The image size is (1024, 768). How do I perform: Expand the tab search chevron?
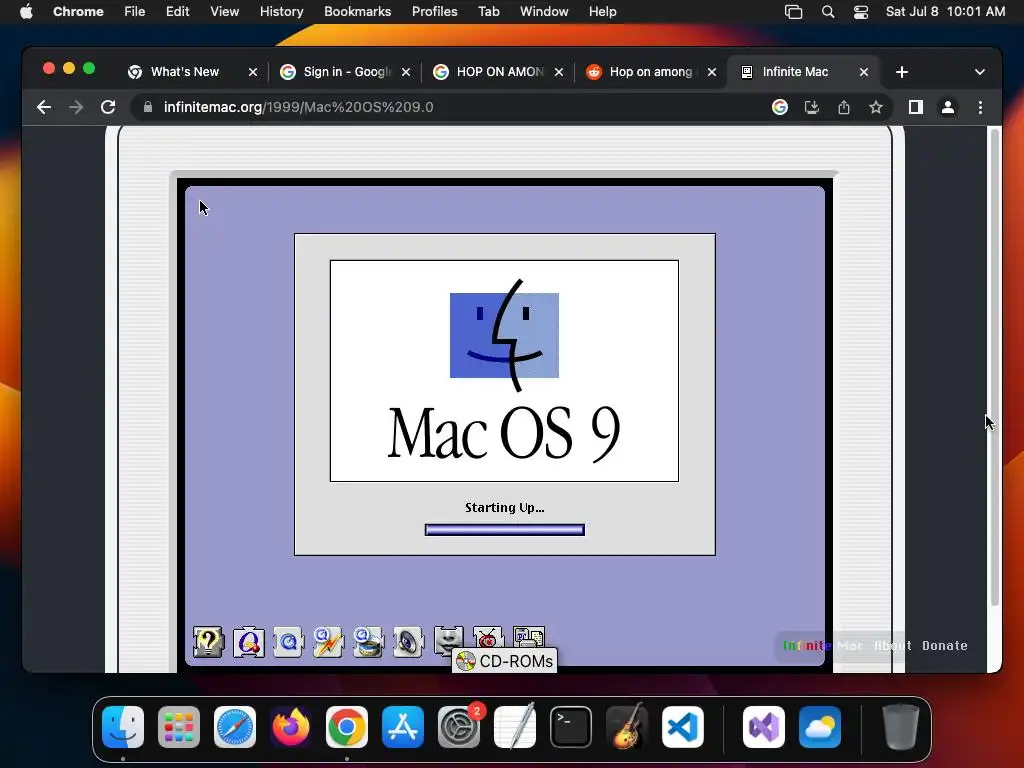(x=980, y=72)
